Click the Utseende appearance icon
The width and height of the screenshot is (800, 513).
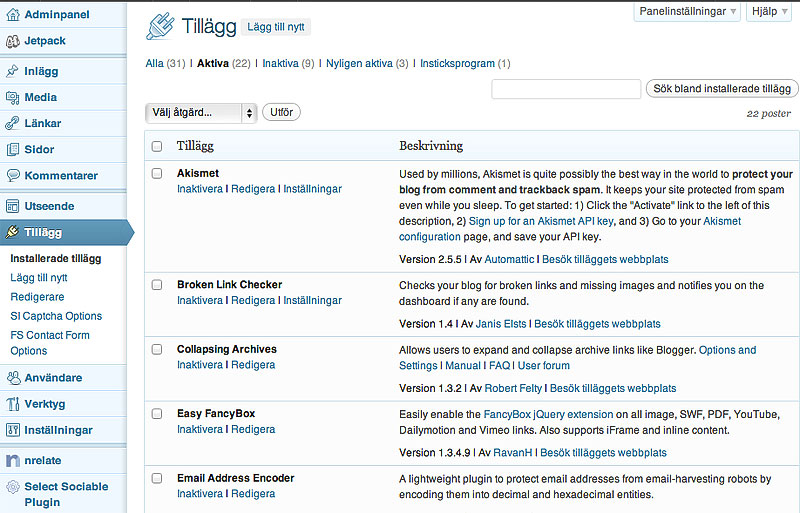(x=12, y=206)
